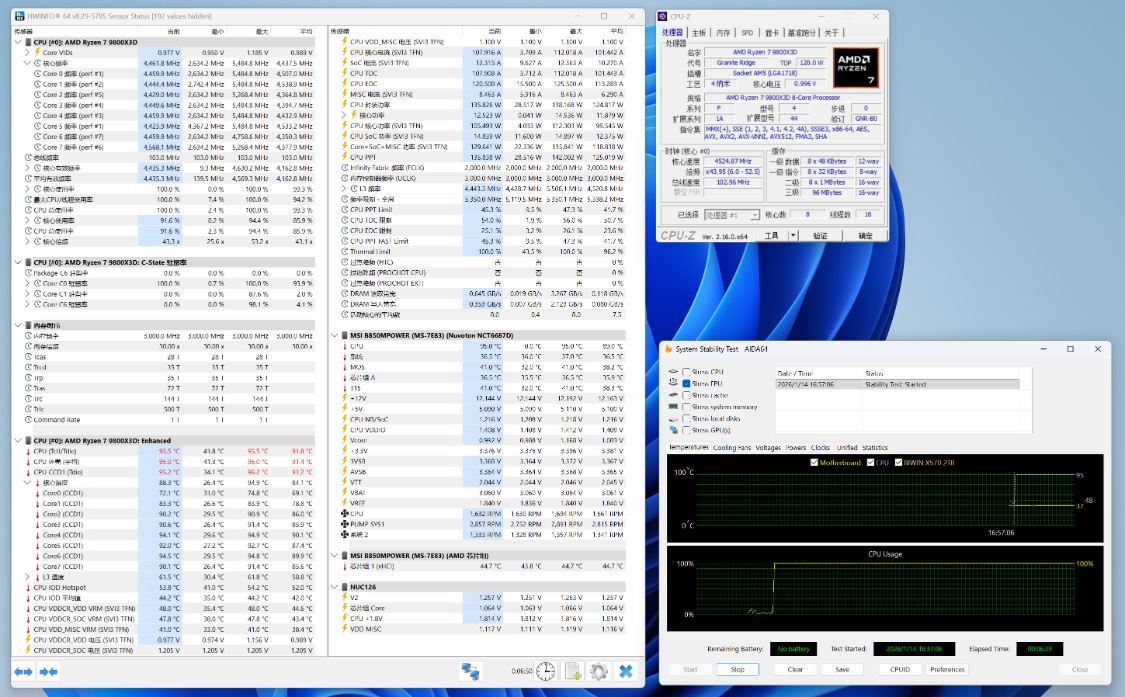Enable the Stress CPU checkbox

click(x=687, y=371)
